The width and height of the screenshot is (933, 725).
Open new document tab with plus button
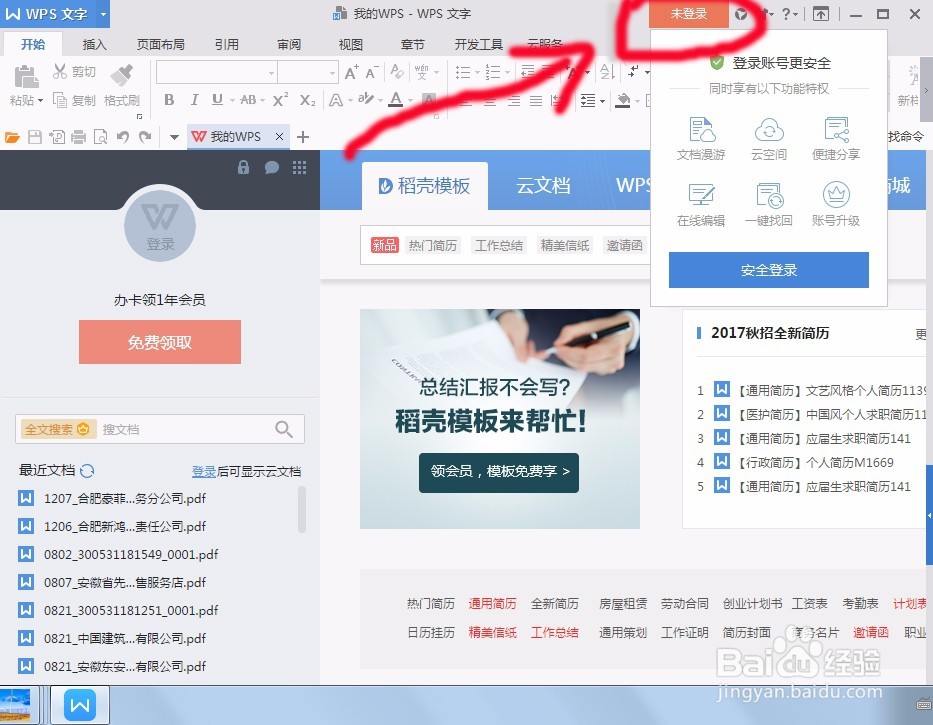(x=303, y=138)
